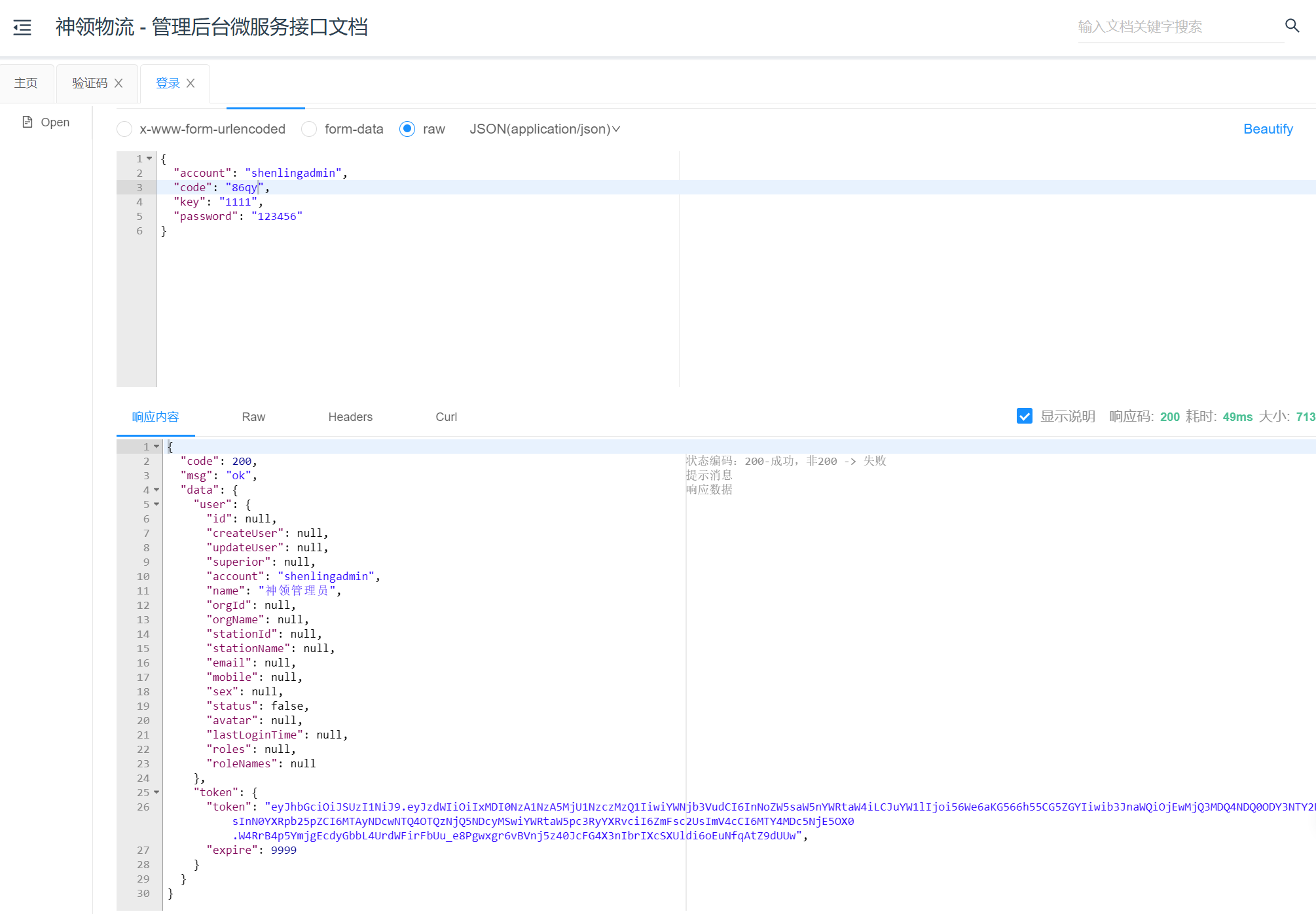Open 响应内容 response tab
The image size is (1316, 914).
coord(155,417)
